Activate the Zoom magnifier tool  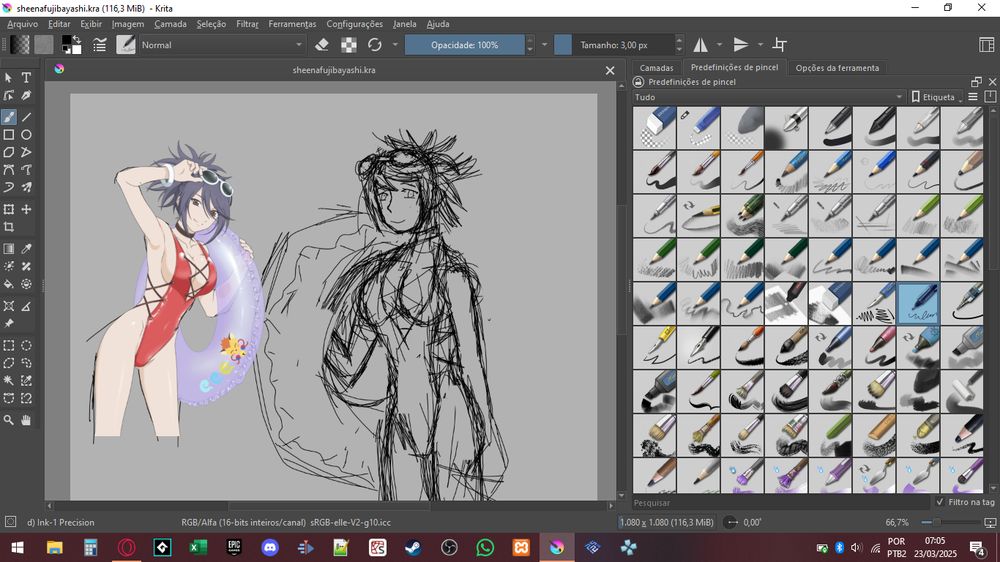(9, 421)
